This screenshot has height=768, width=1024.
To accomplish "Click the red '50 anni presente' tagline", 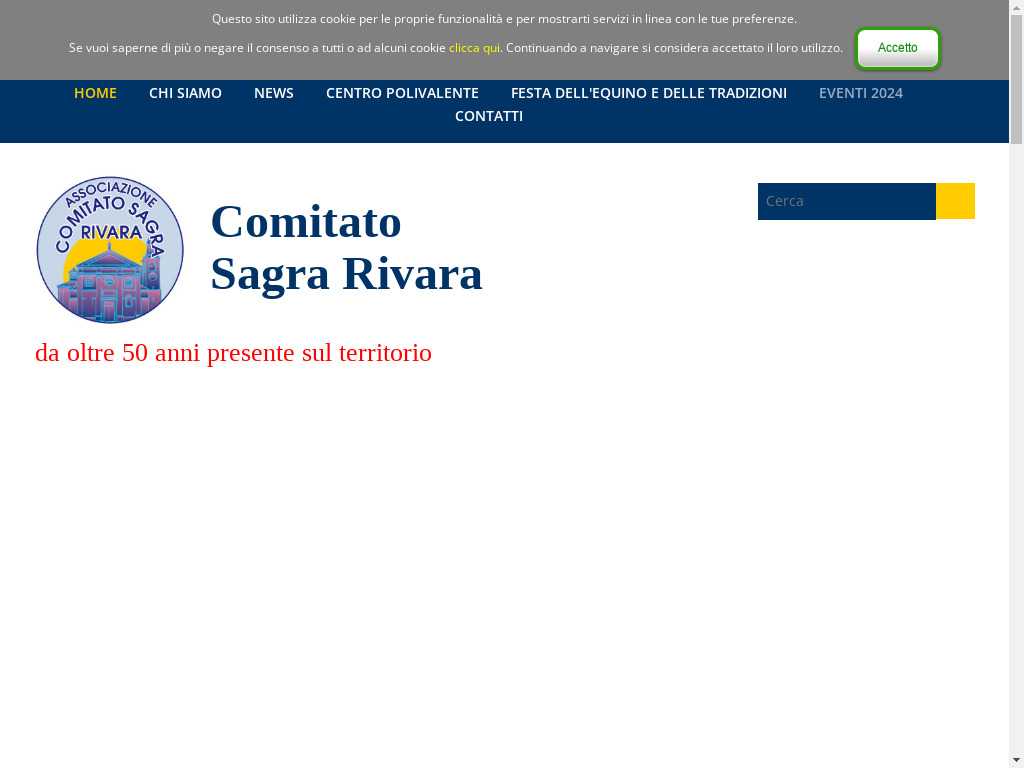I will pos(233,353).
